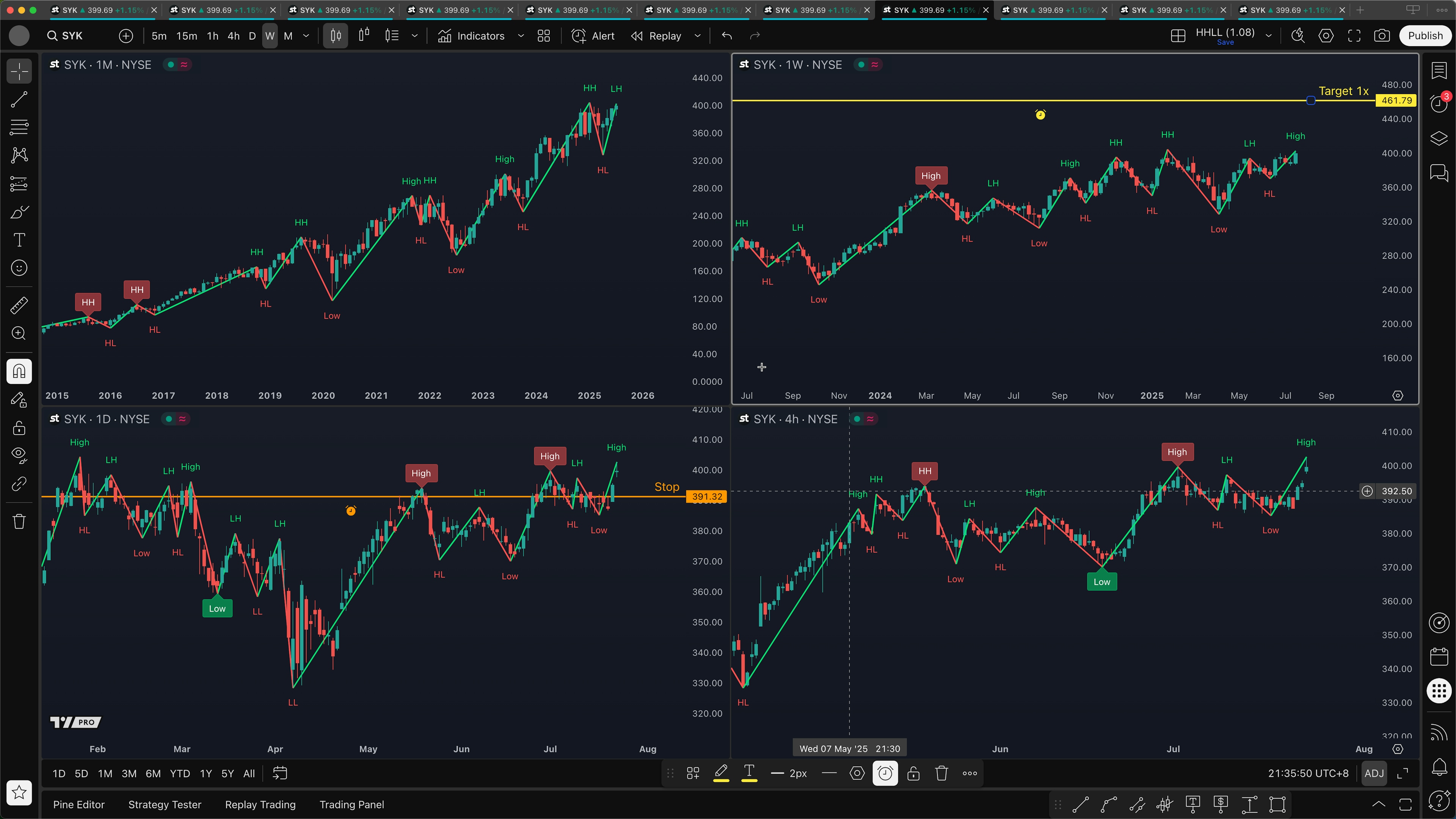Remove objects with the trash icon in left toolbar

tap(19, 521)
